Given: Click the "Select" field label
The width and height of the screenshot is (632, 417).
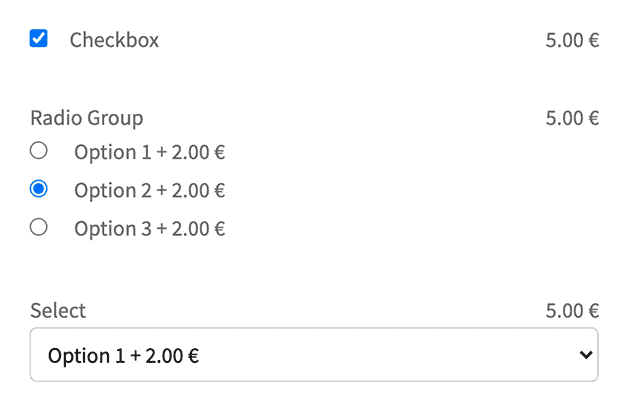Looking at the screenshot, I should pyautogui.click(x=58, y=310).
